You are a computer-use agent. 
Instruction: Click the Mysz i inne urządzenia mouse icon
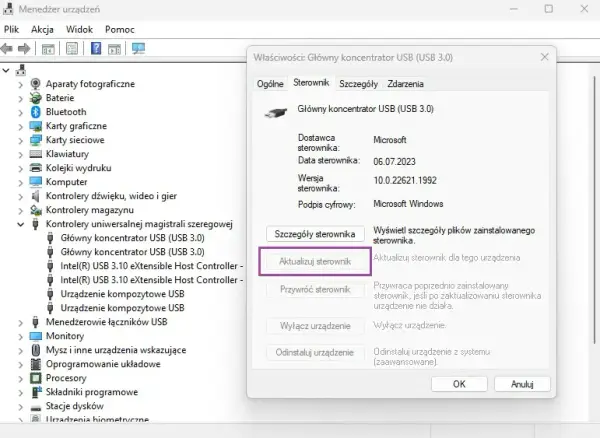coord(36,350)
